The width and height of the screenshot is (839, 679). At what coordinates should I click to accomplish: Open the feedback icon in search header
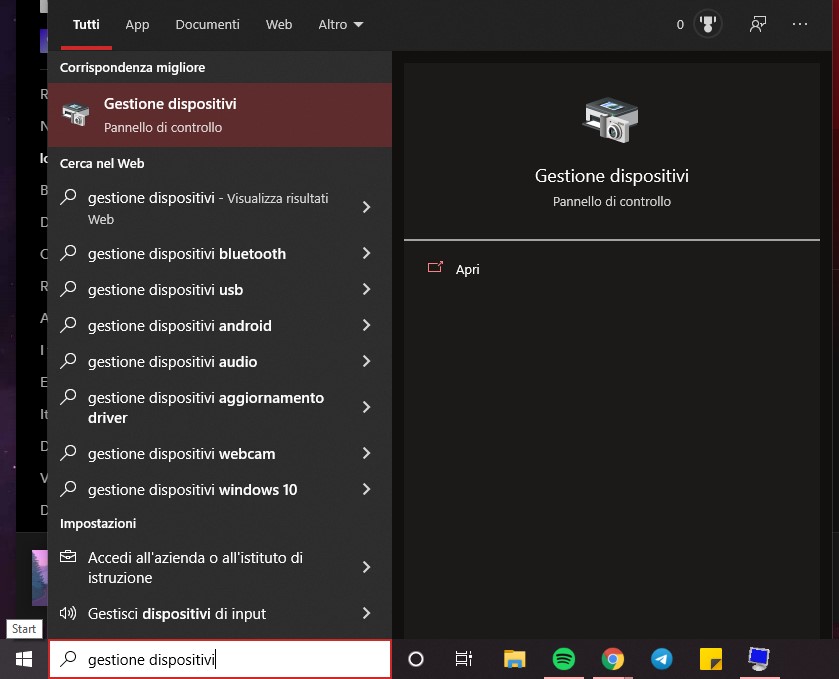tap(757, 25)
